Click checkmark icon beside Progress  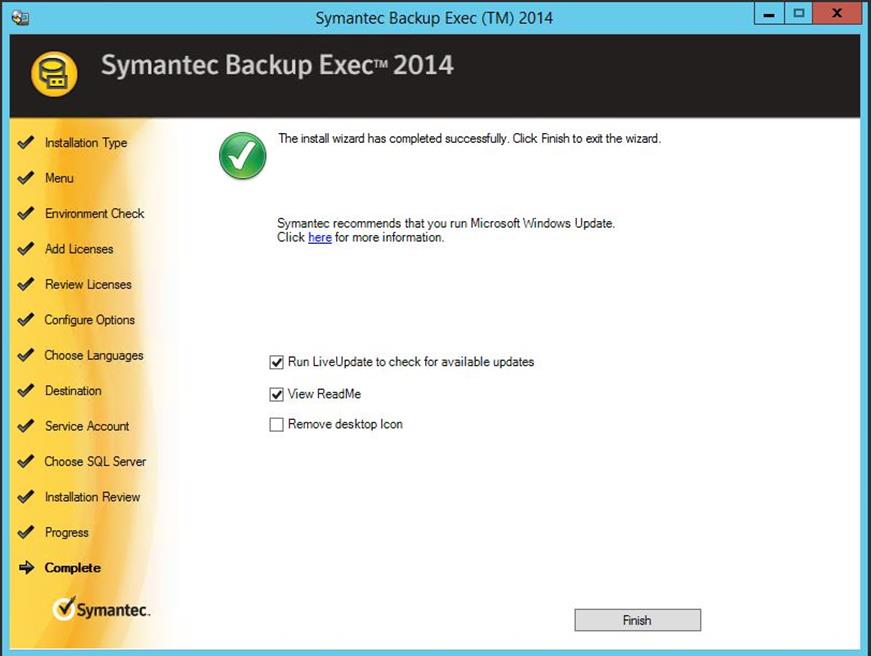(26, 533)
